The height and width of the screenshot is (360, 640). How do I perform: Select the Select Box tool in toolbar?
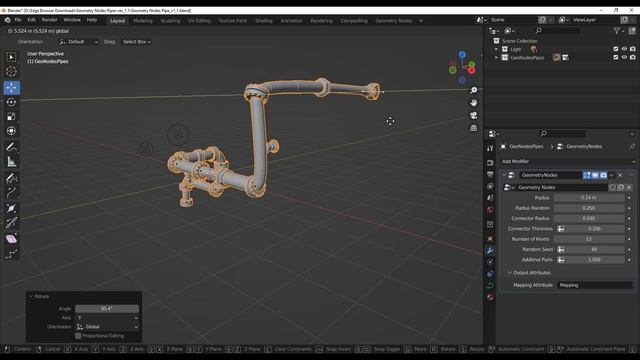pos(11,57)
